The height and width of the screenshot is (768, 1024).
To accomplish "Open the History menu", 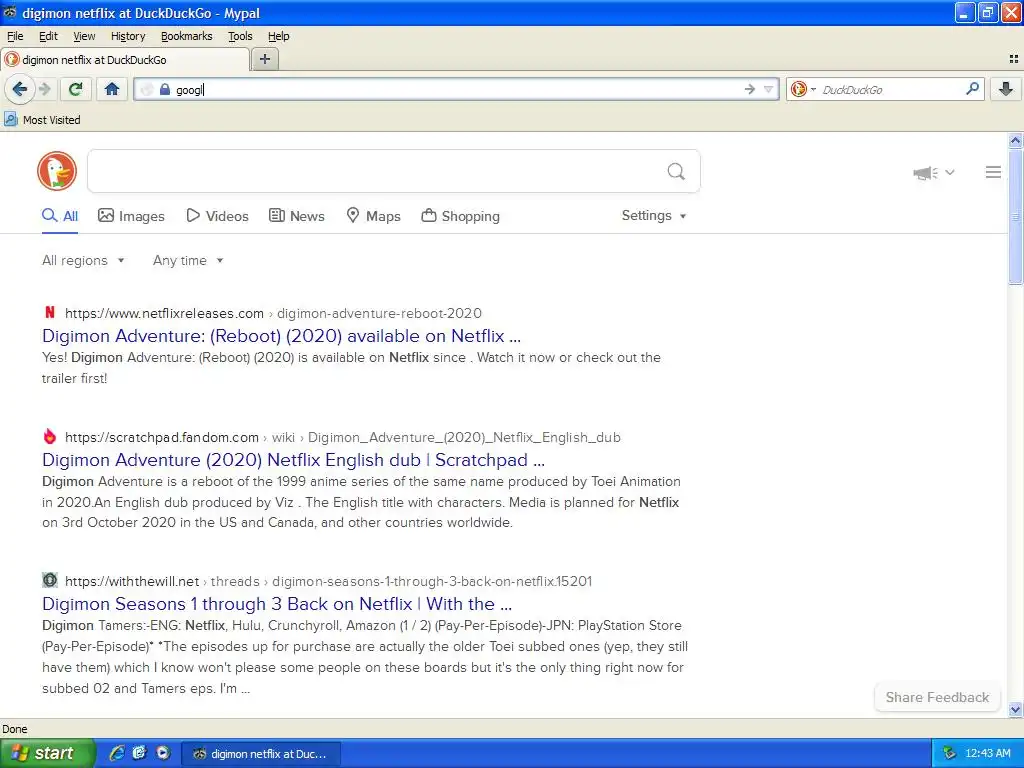I will [x=128, y=36].
